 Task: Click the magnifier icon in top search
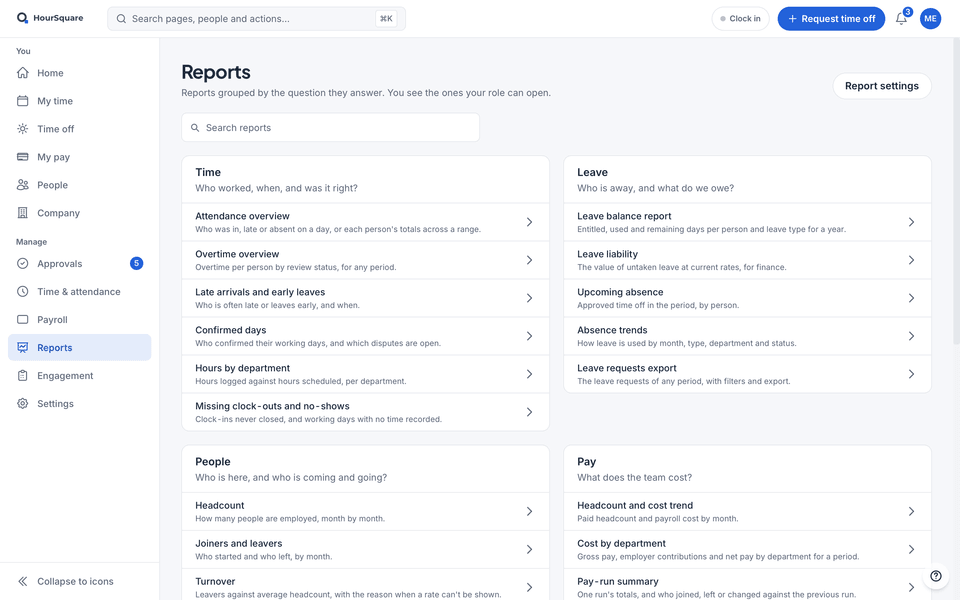[x=121, y=19]
